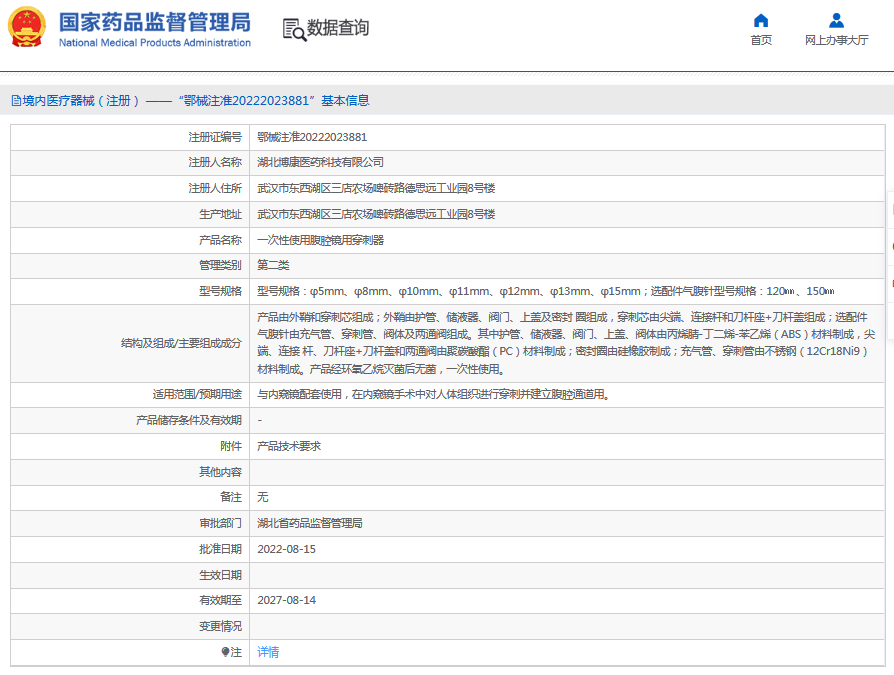Select approval date 2022-08-15

click(286, 549)
